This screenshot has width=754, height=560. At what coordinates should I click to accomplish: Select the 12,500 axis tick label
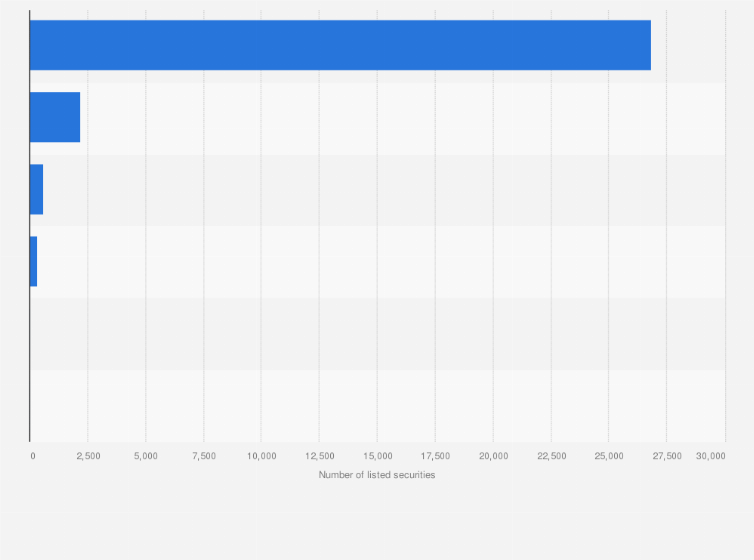pyautogui.click(x=319, y=456)
